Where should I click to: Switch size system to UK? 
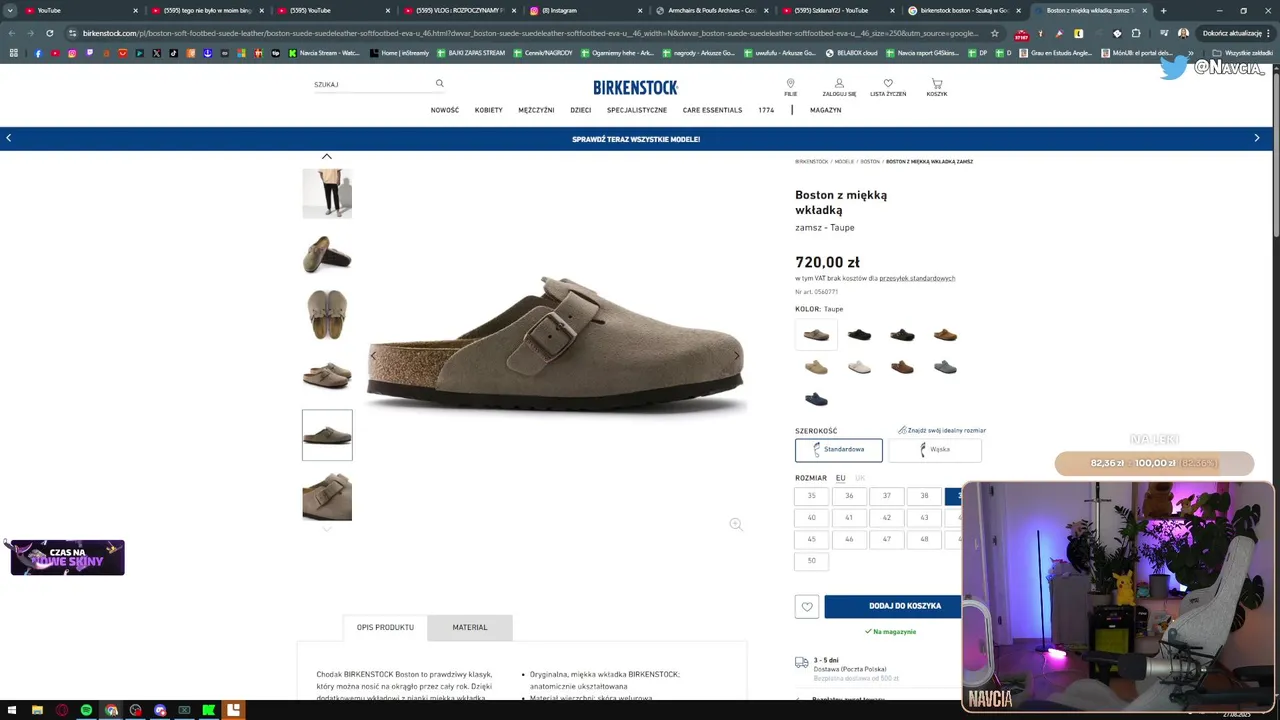click(x=860, y=478)
